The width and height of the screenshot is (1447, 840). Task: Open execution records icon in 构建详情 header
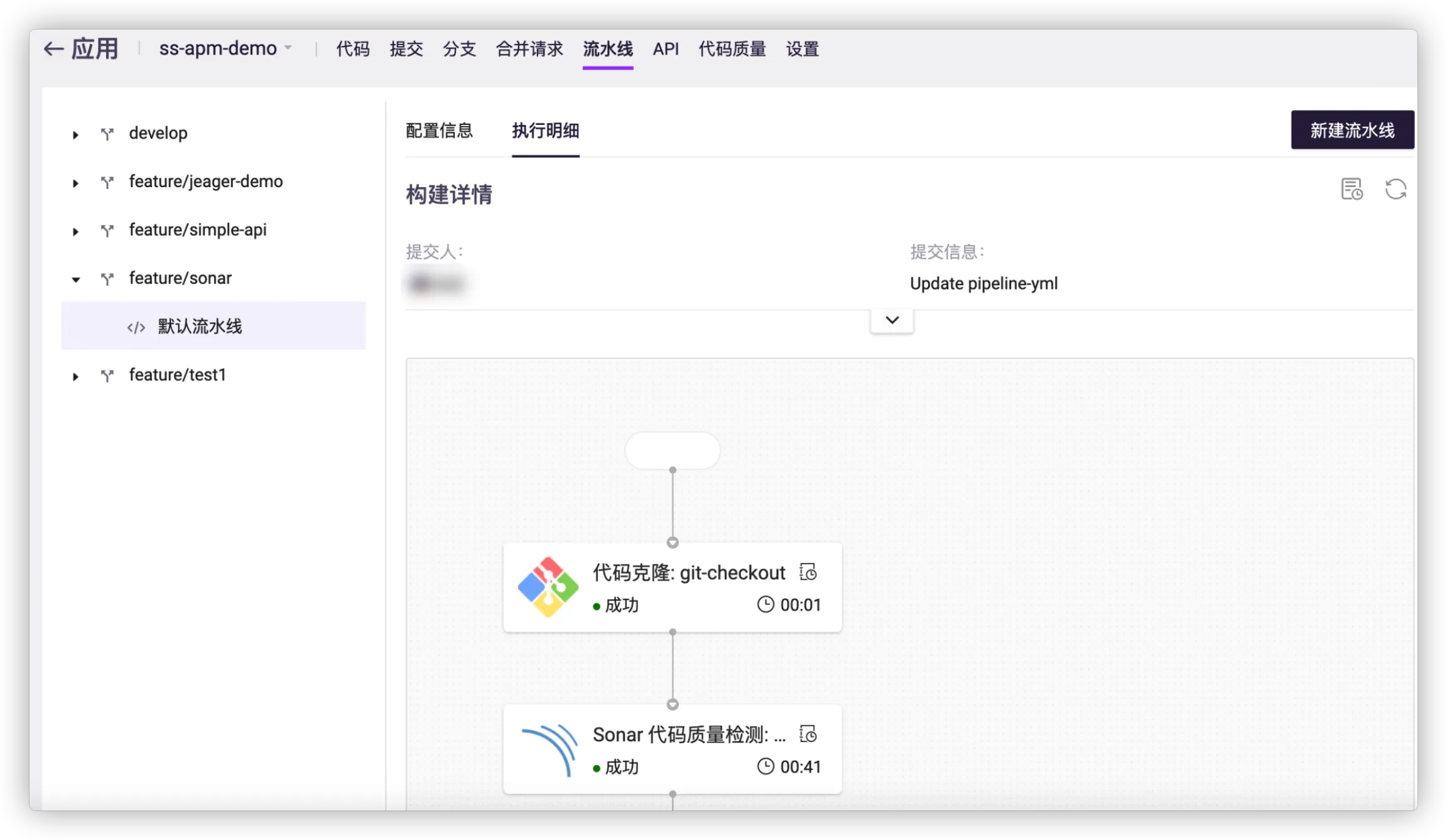1352,189
